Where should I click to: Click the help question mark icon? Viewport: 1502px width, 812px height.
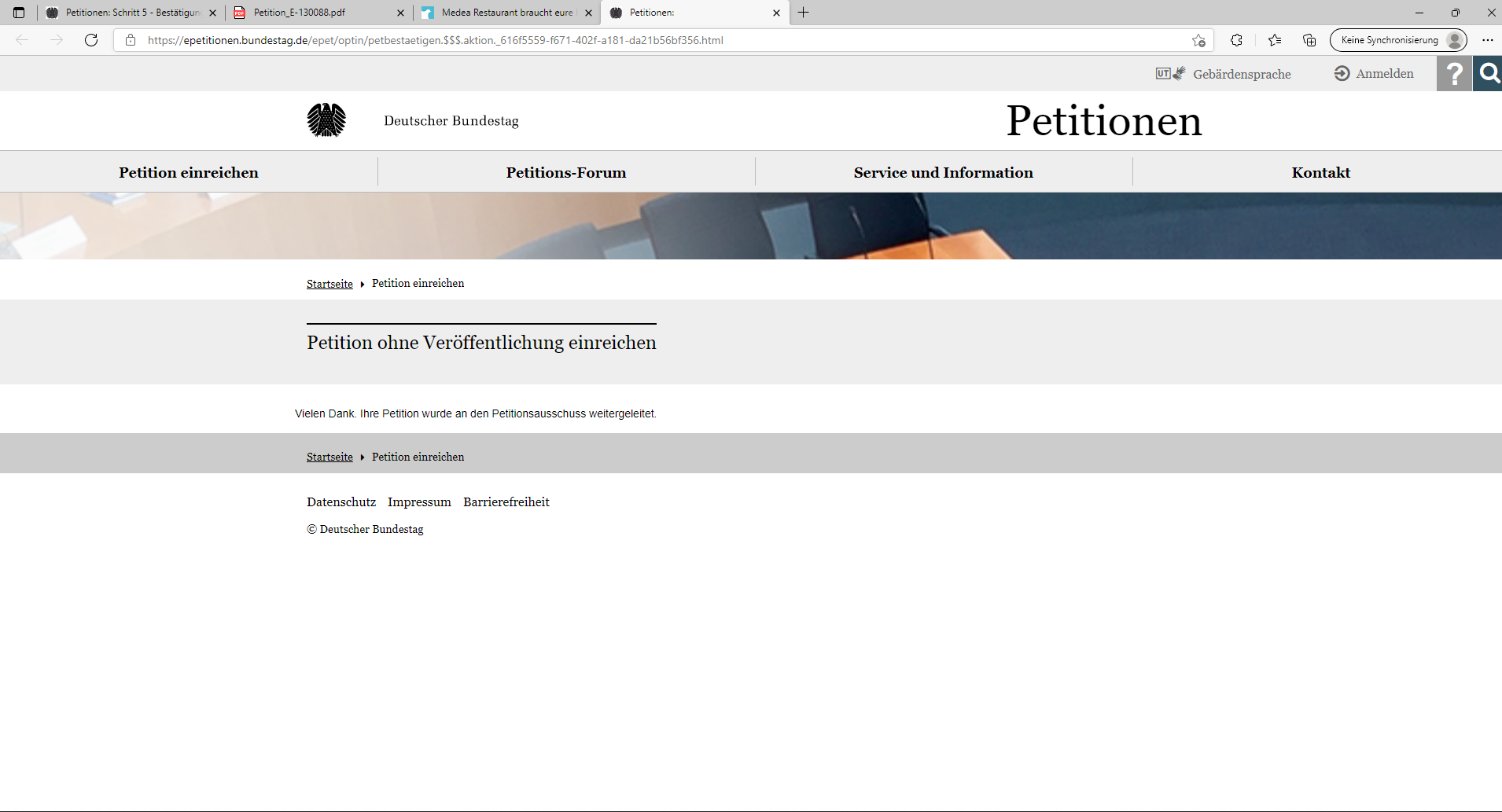[x=1454, y=74]
